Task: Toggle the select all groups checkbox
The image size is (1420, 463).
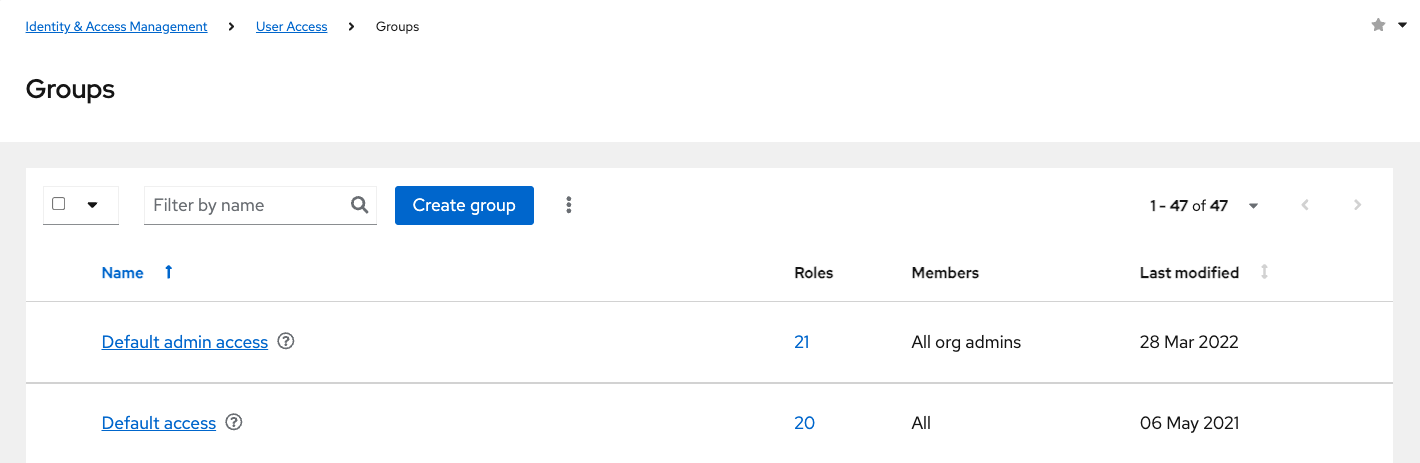Action: coord(59,204)
